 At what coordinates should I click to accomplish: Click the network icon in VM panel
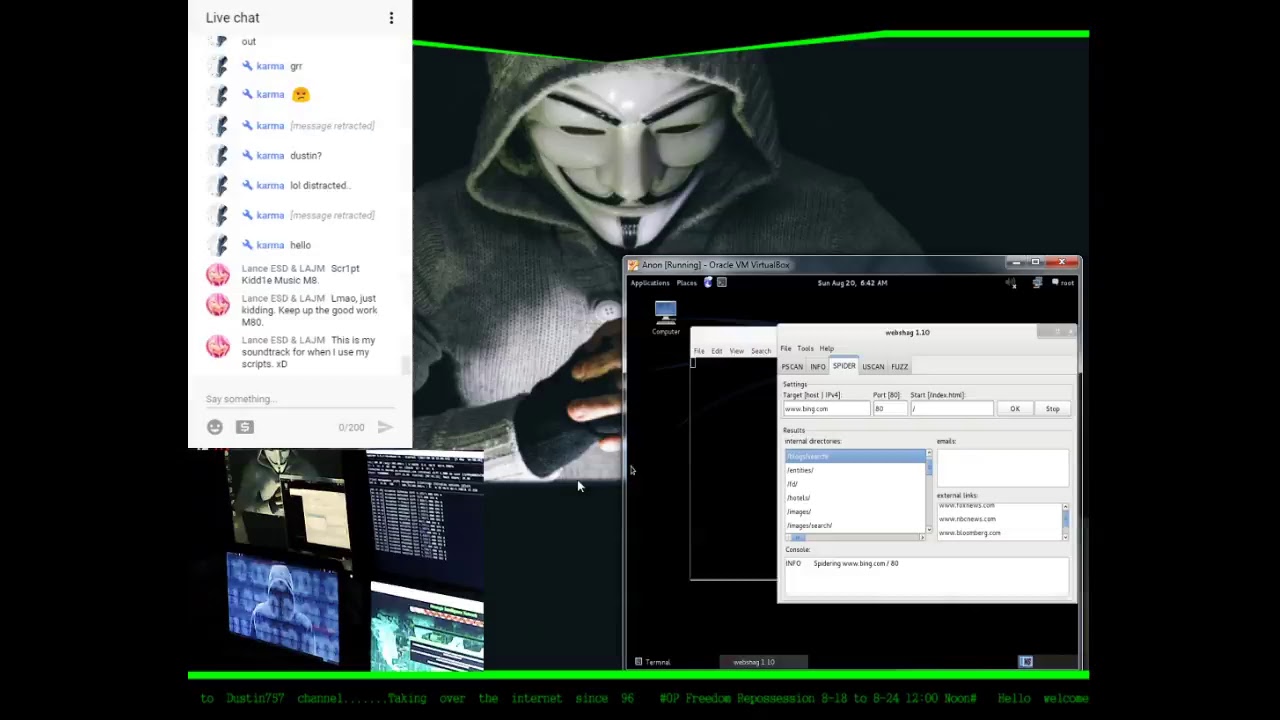[1037, 283]
